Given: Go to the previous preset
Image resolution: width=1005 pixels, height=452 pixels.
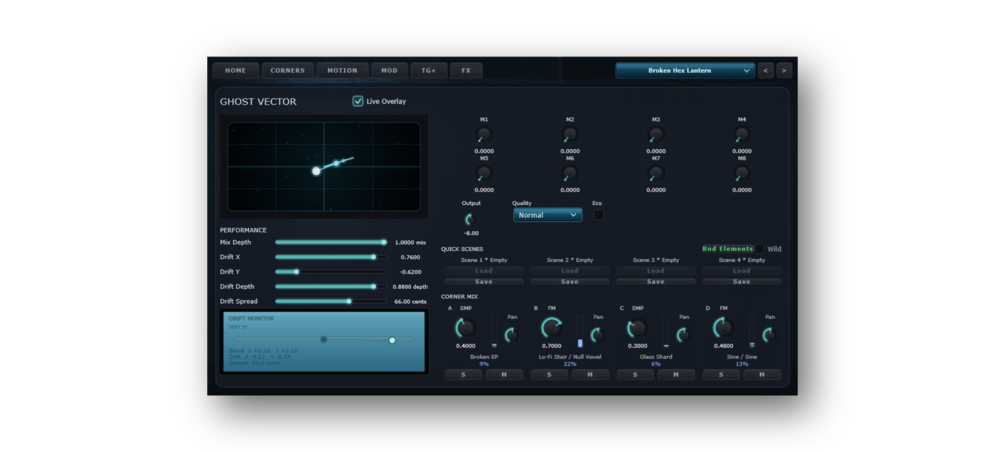Looking at the screenshot, I should click(765, 71).
